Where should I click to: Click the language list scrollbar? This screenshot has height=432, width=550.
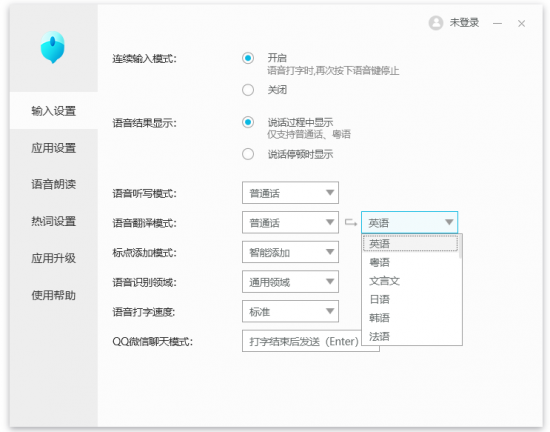point(461,247)
